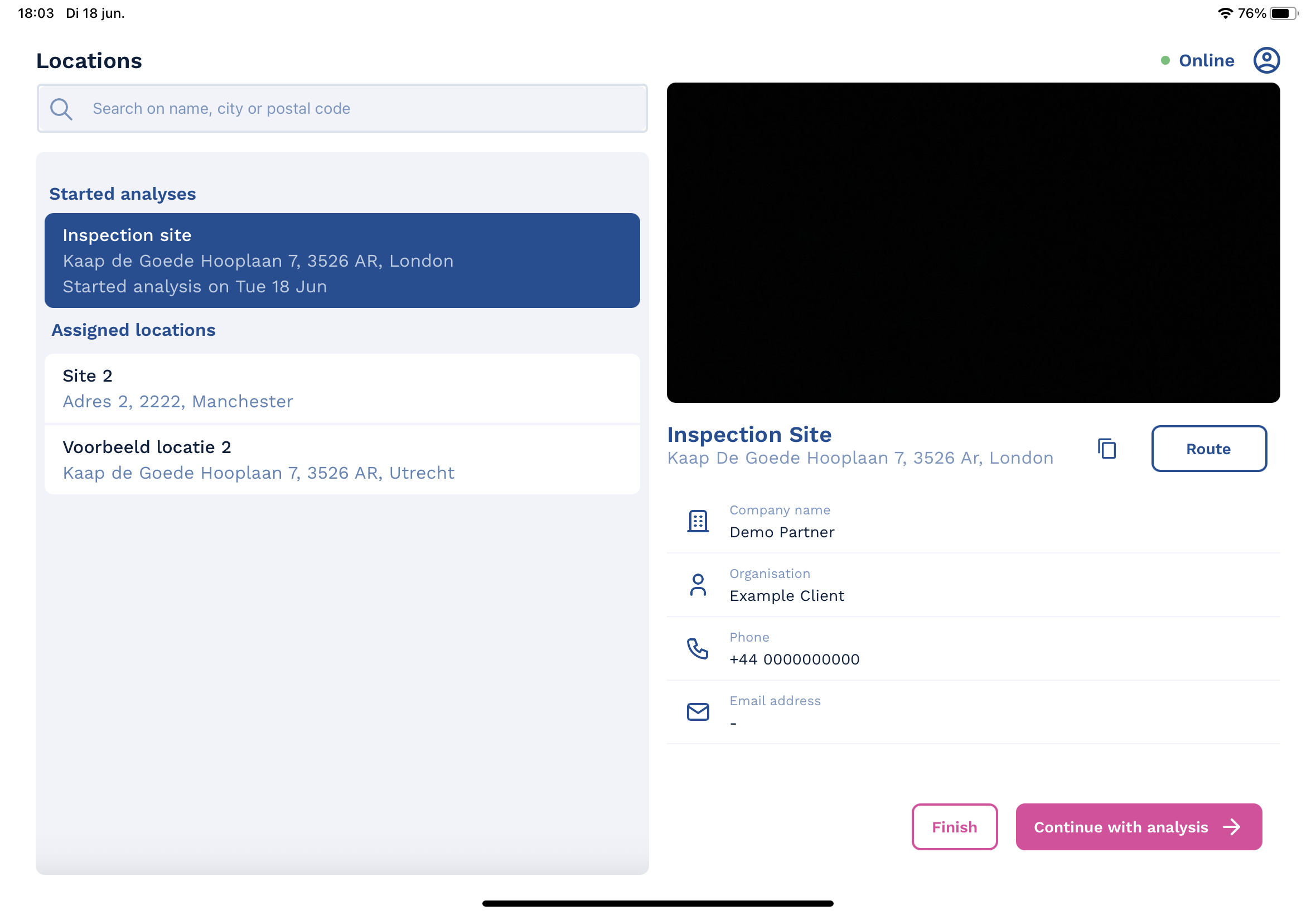This screenshot has height=915, width=1316.
Task: Select Site 2 in Manchester
Action: [342, 389]
